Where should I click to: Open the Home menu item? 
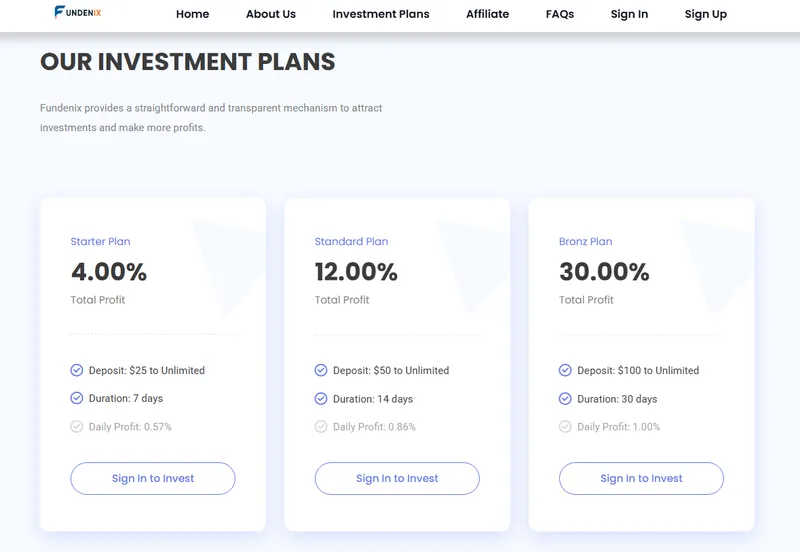(192, 14)
